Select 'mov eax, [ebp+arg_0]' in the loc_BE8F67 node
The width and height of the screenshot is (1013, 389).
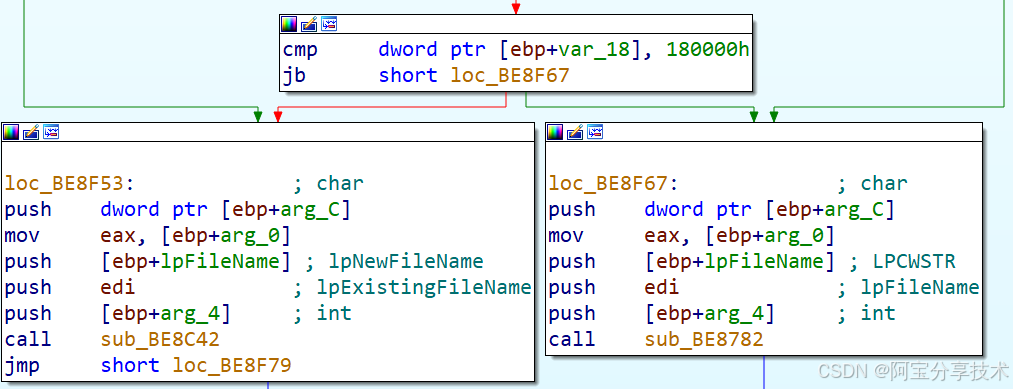pyautogui.click(x=691, y=236)
